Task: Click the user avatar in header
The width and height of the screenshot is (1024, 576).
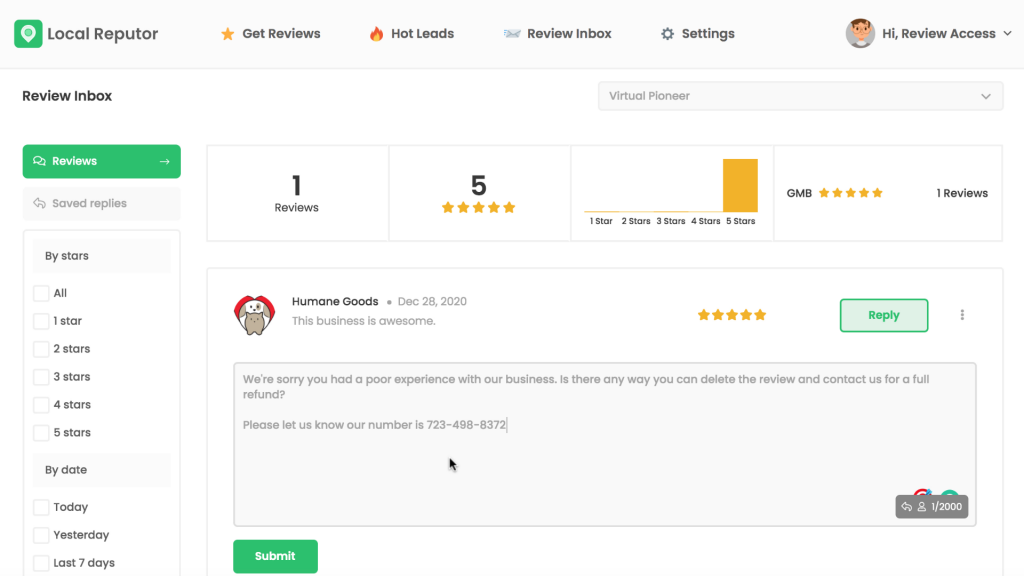Action: click(860, 33)
